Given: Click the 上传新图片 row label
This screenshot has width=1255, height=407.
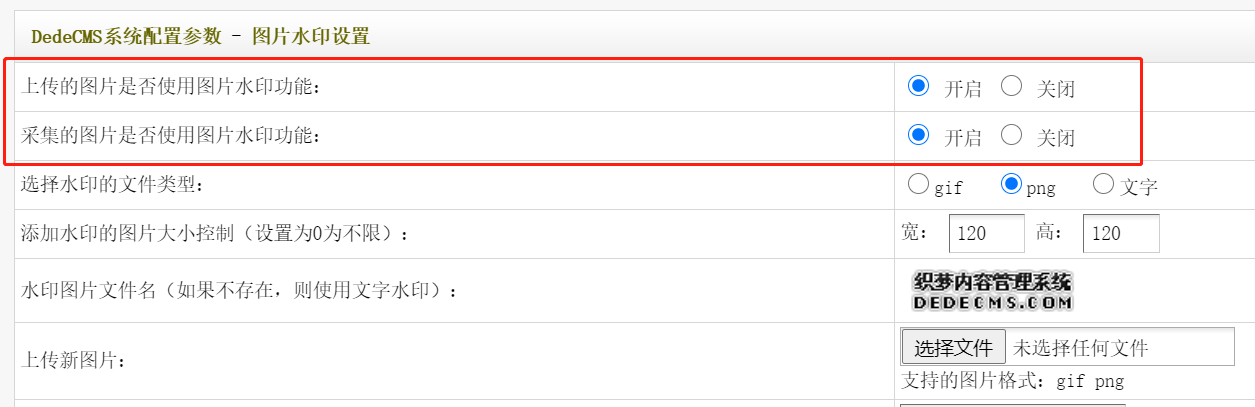Looking at the screenshot, I should click(x=74, y=361).
